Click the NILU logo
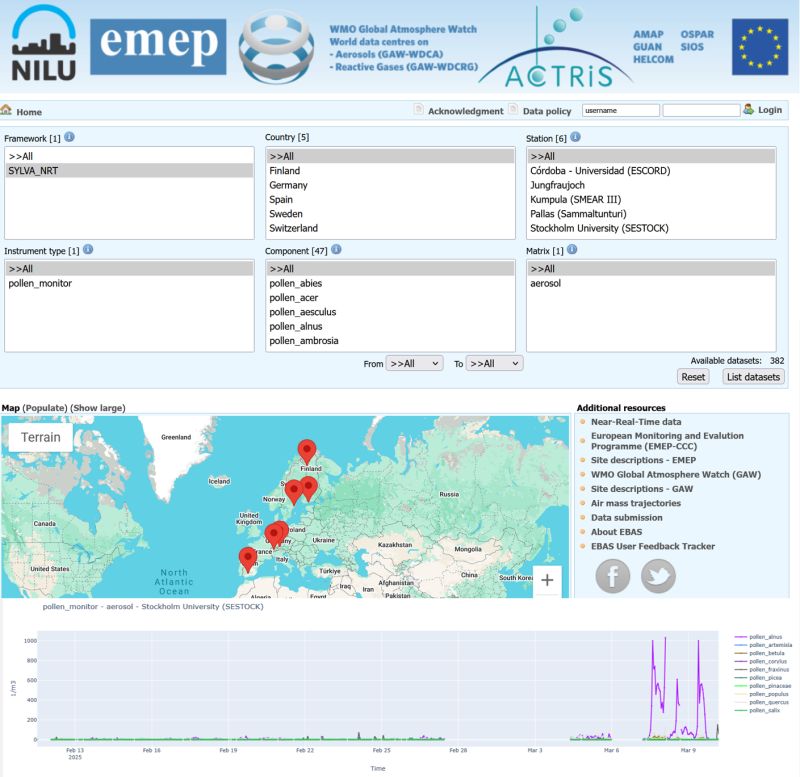Viewport: 800px width, 777px height. [44, 43]
